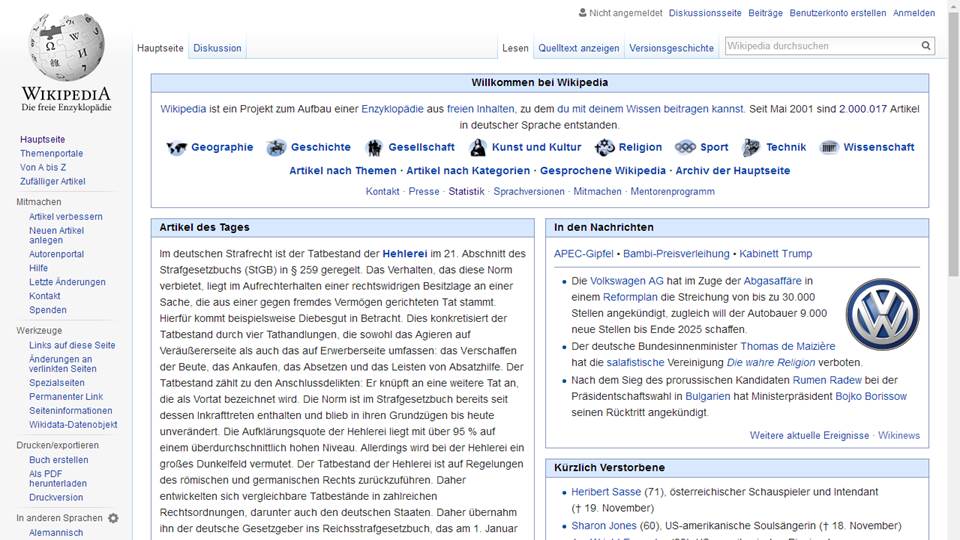Open the Versionsgeschichte tab

click(x=672, y=48)
